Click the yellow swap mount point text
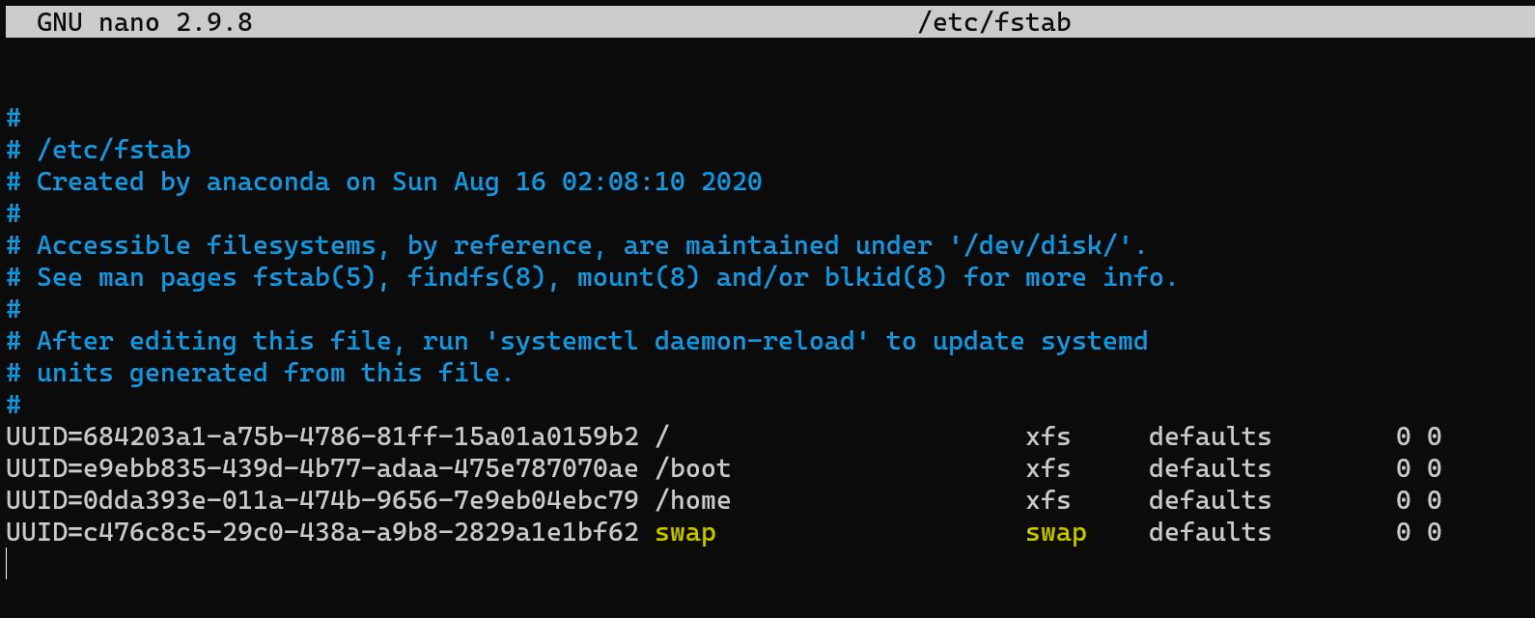 click(686, 532)
